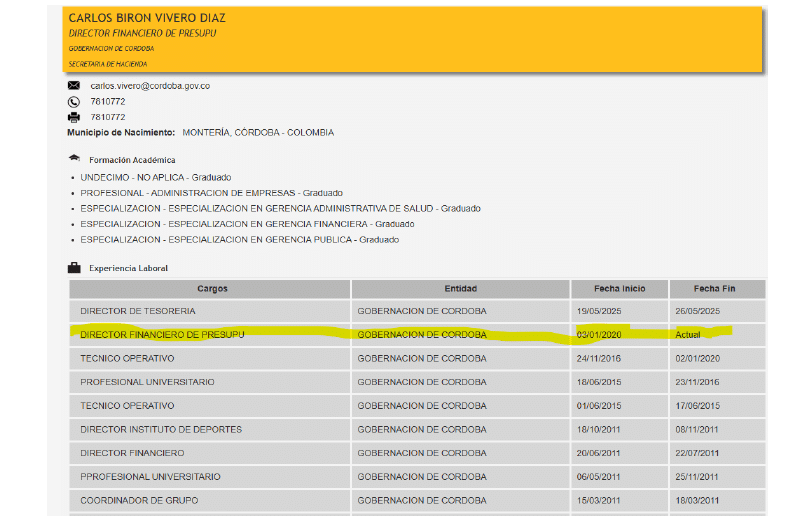The image size is (787, 522).
Task: Click Entidad cell in the DIRECTOR DE TESORERIA row
Action: point(461,311)
